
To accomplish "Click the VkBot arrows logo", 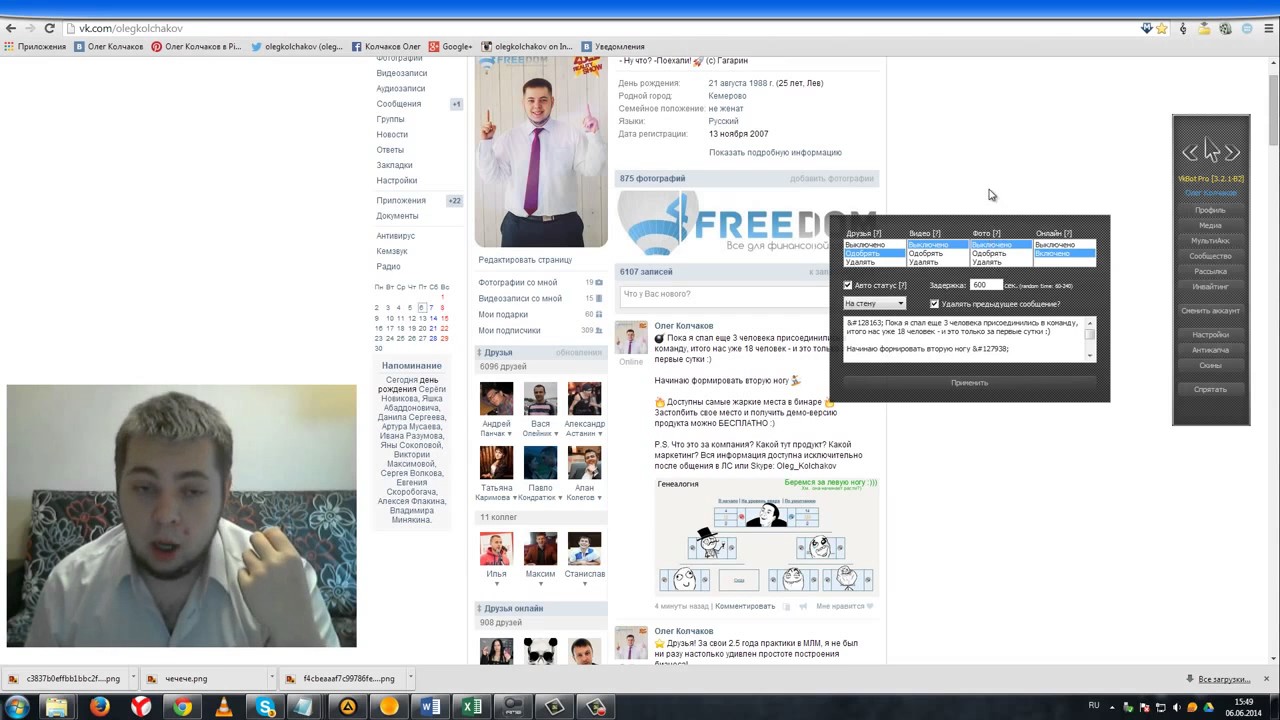I will 1211,151.
